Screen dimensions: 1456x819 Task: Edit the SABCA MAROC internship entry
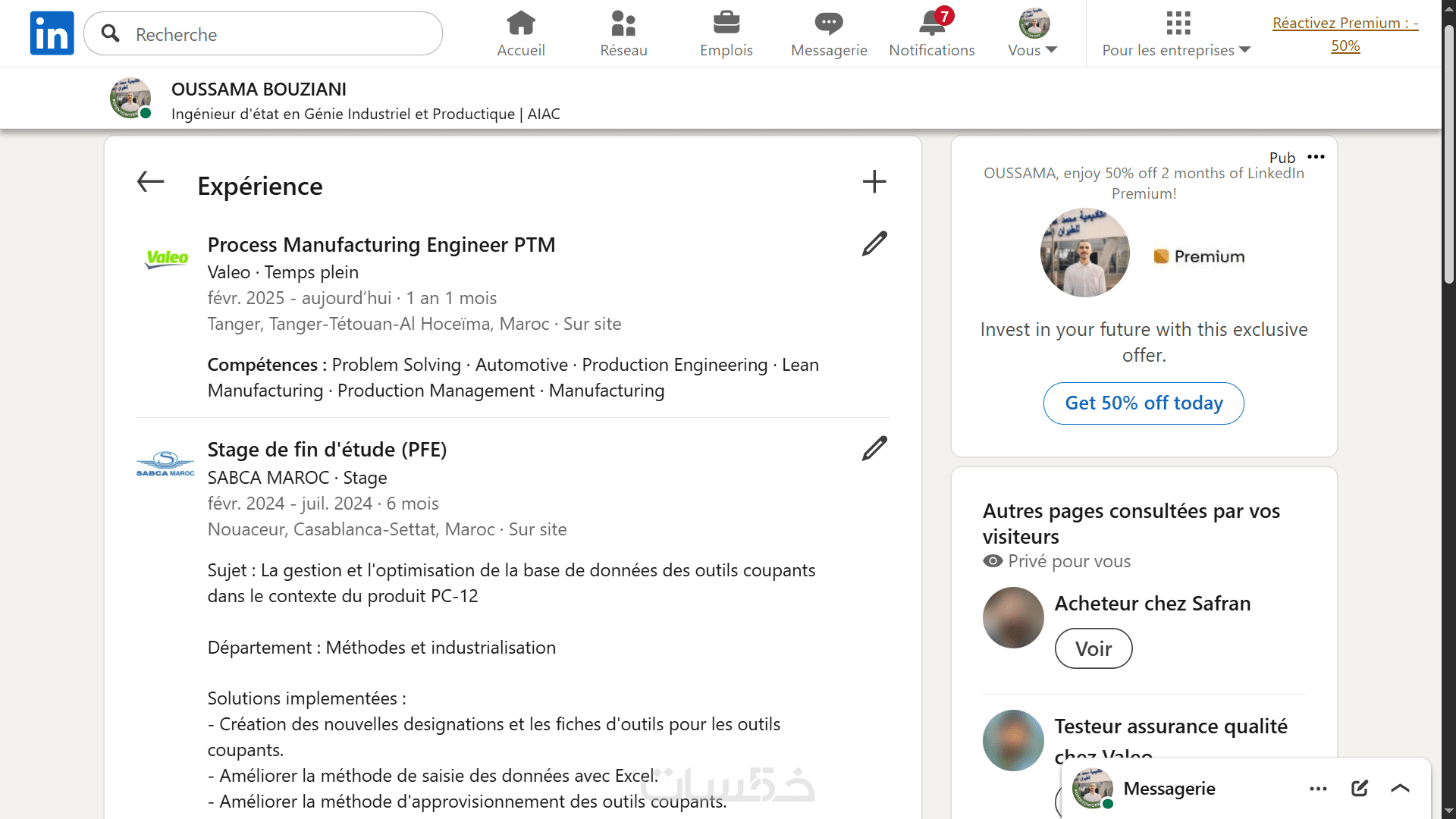pos(874,449)
